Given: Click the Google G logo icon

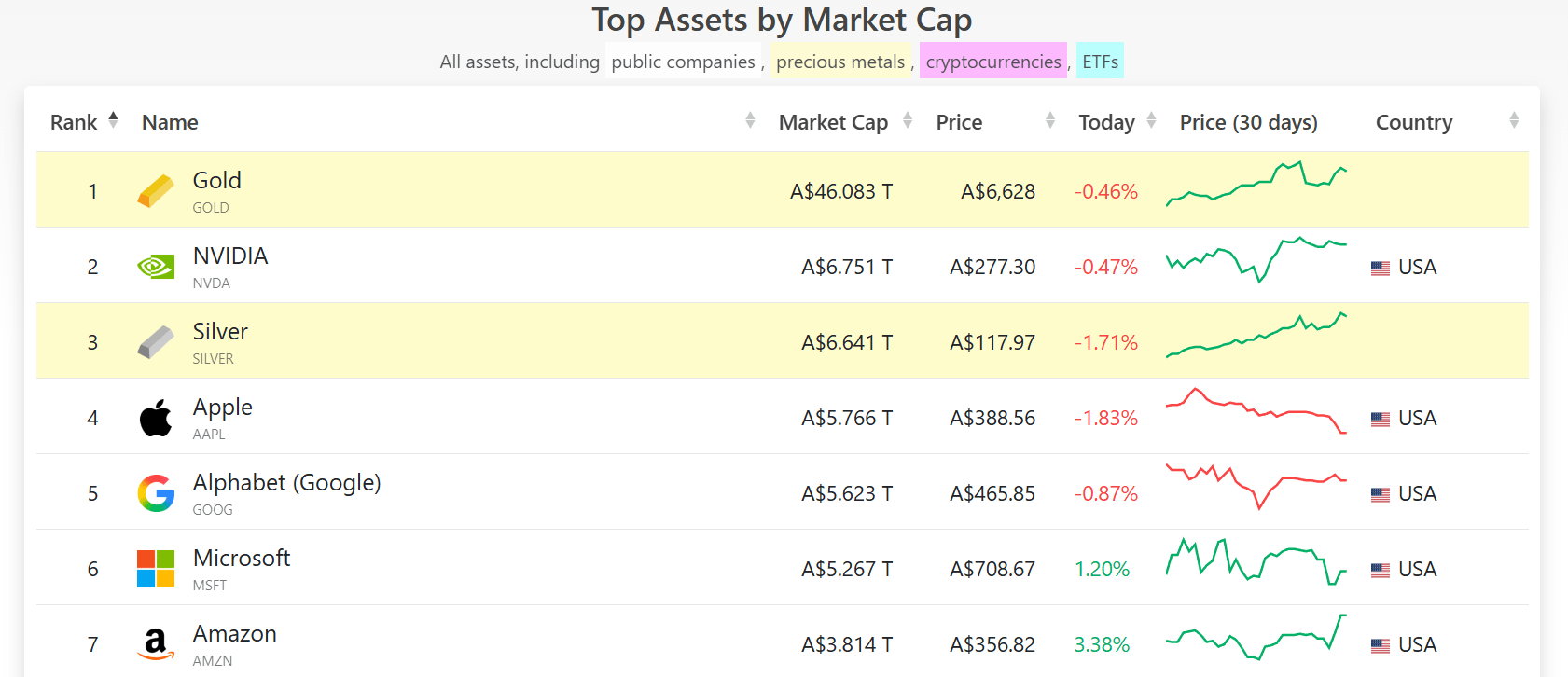Looking at the screenshot, I should (x=156, y=493).
